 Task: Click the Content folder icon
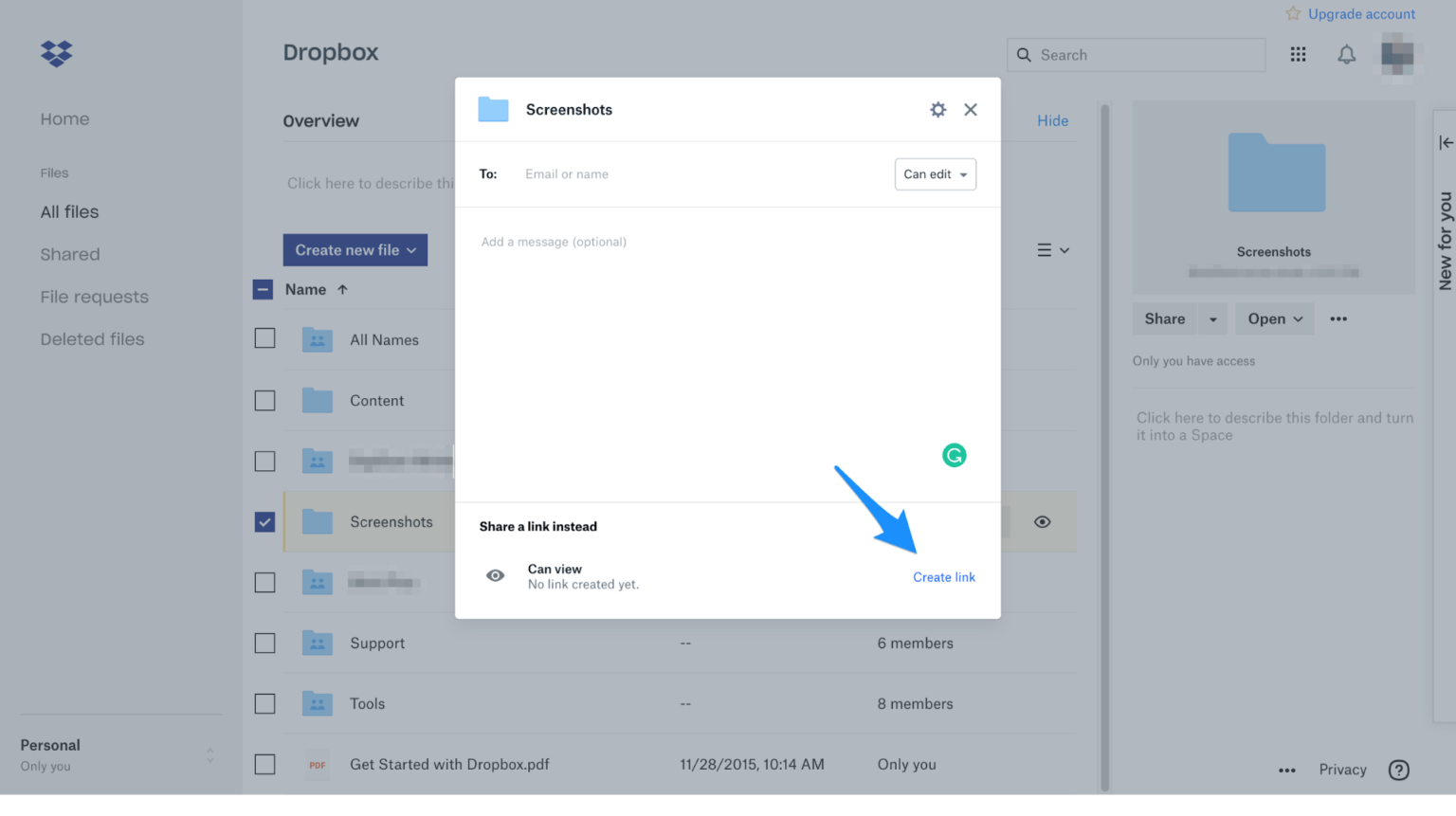(318, 400)
